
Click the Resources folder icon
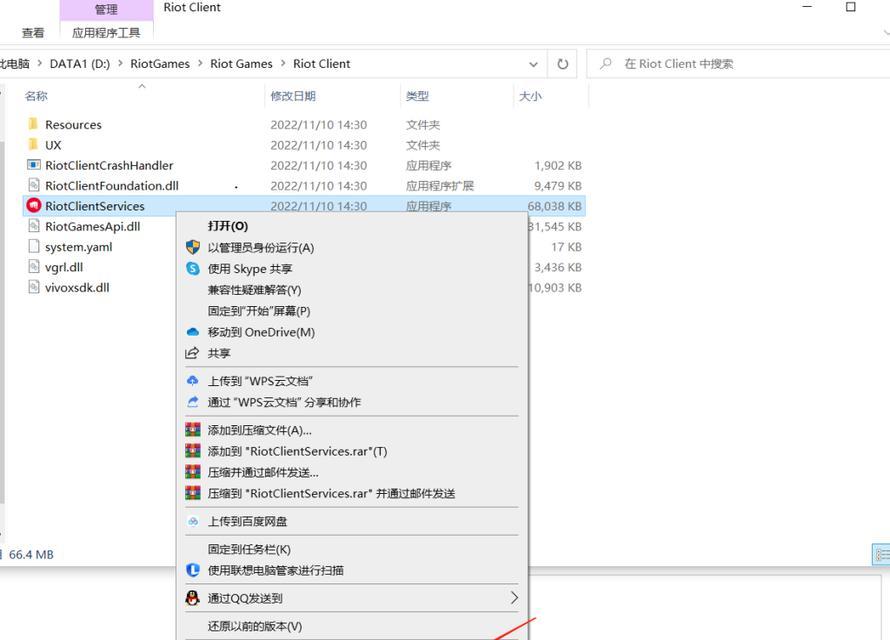pyautogui.click(x=33, y=124)
